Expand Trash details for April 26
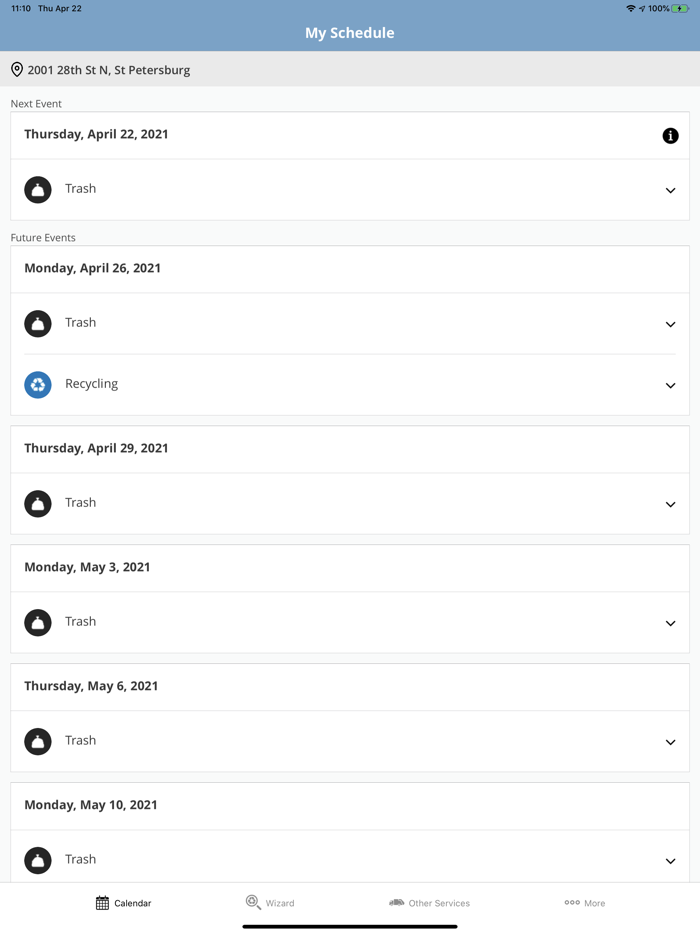Viewport: 700px width, 934px height. 670,324
